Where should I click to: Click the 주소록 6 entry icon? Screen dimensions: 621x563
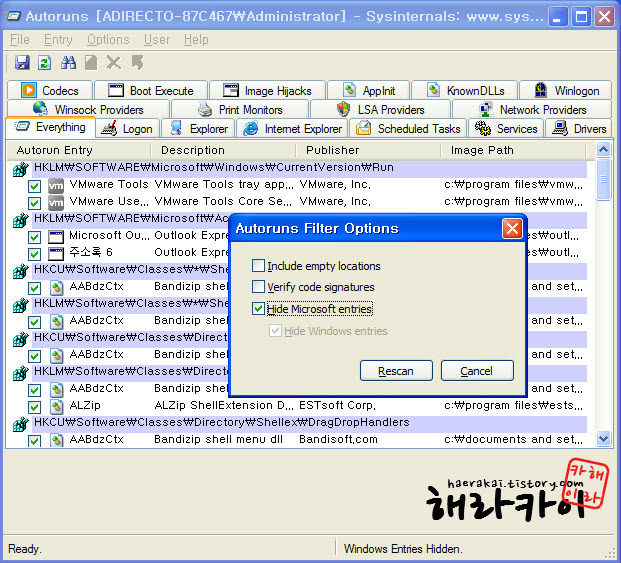tap(56, 254)
